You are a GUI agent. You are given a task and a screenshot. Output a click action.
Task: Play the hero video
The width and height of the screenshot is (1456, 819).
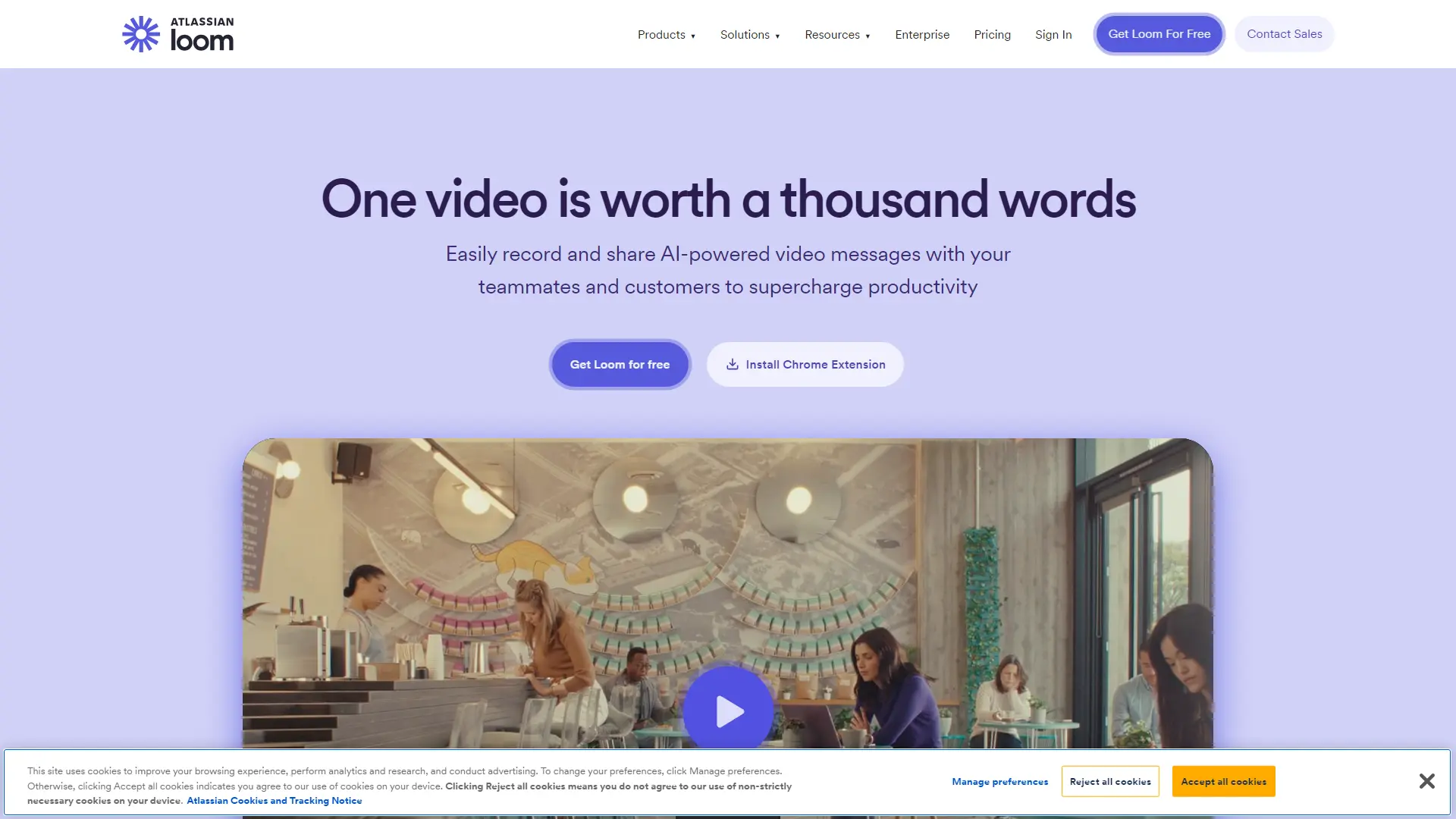[x=728, y=711]
